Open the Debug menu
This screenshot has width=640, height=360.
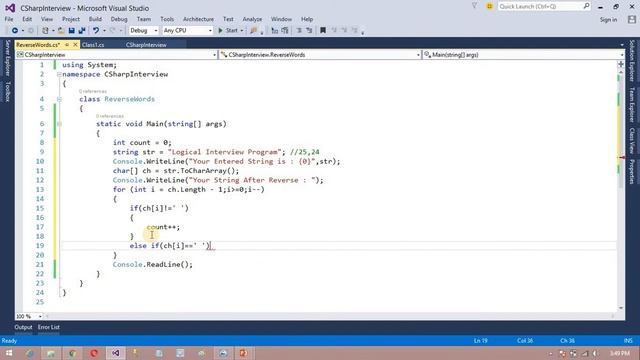click(119, 19)
